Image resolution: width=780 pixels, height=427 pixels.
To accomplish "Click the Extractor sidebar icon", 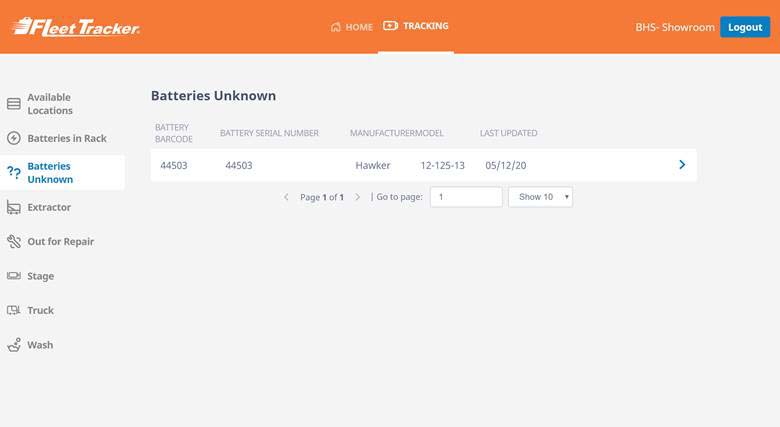I will 14,207.
